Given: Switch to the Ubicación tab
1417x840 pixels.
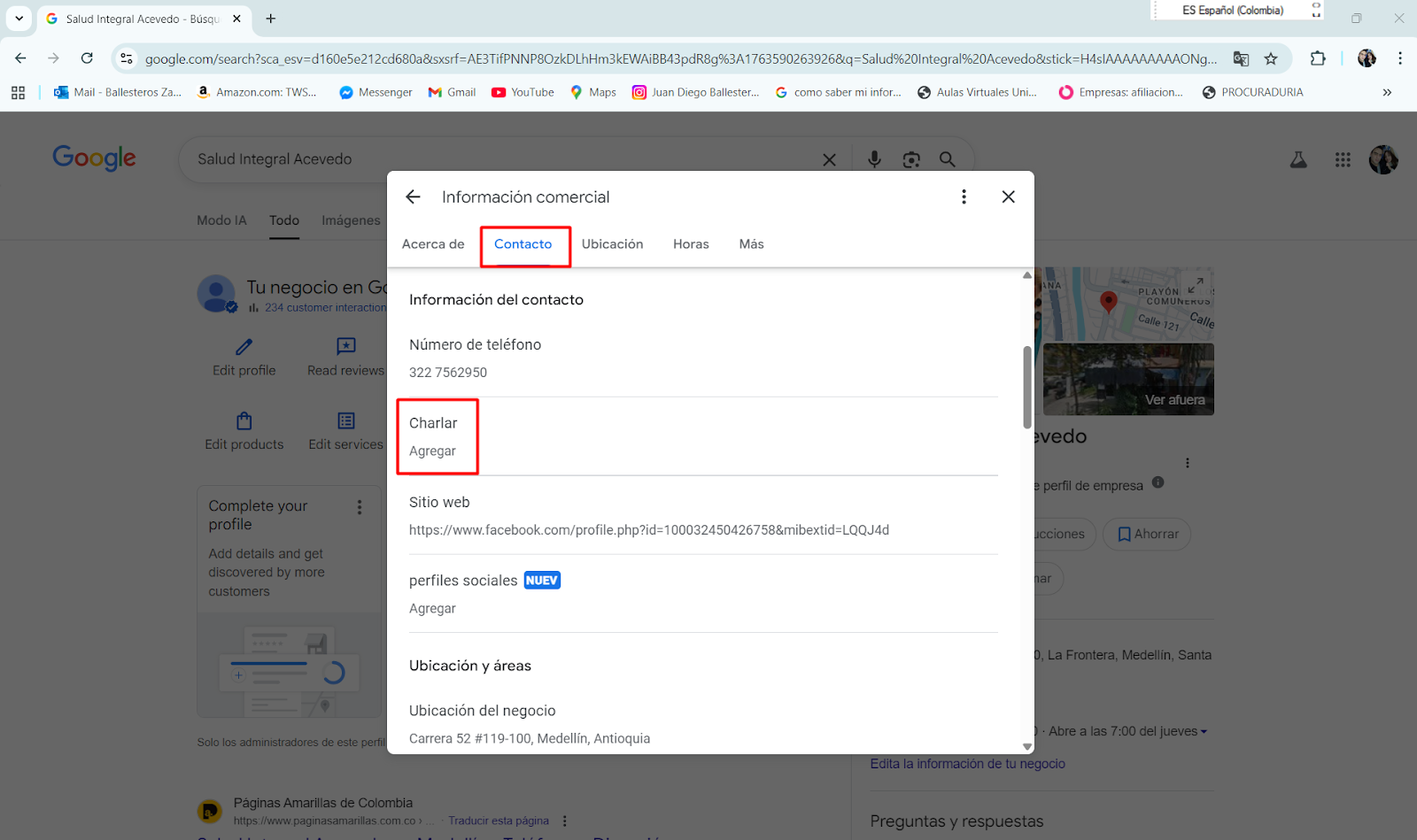Looking at the screenshot, I should pyautogui.click(x=612, y=244).
